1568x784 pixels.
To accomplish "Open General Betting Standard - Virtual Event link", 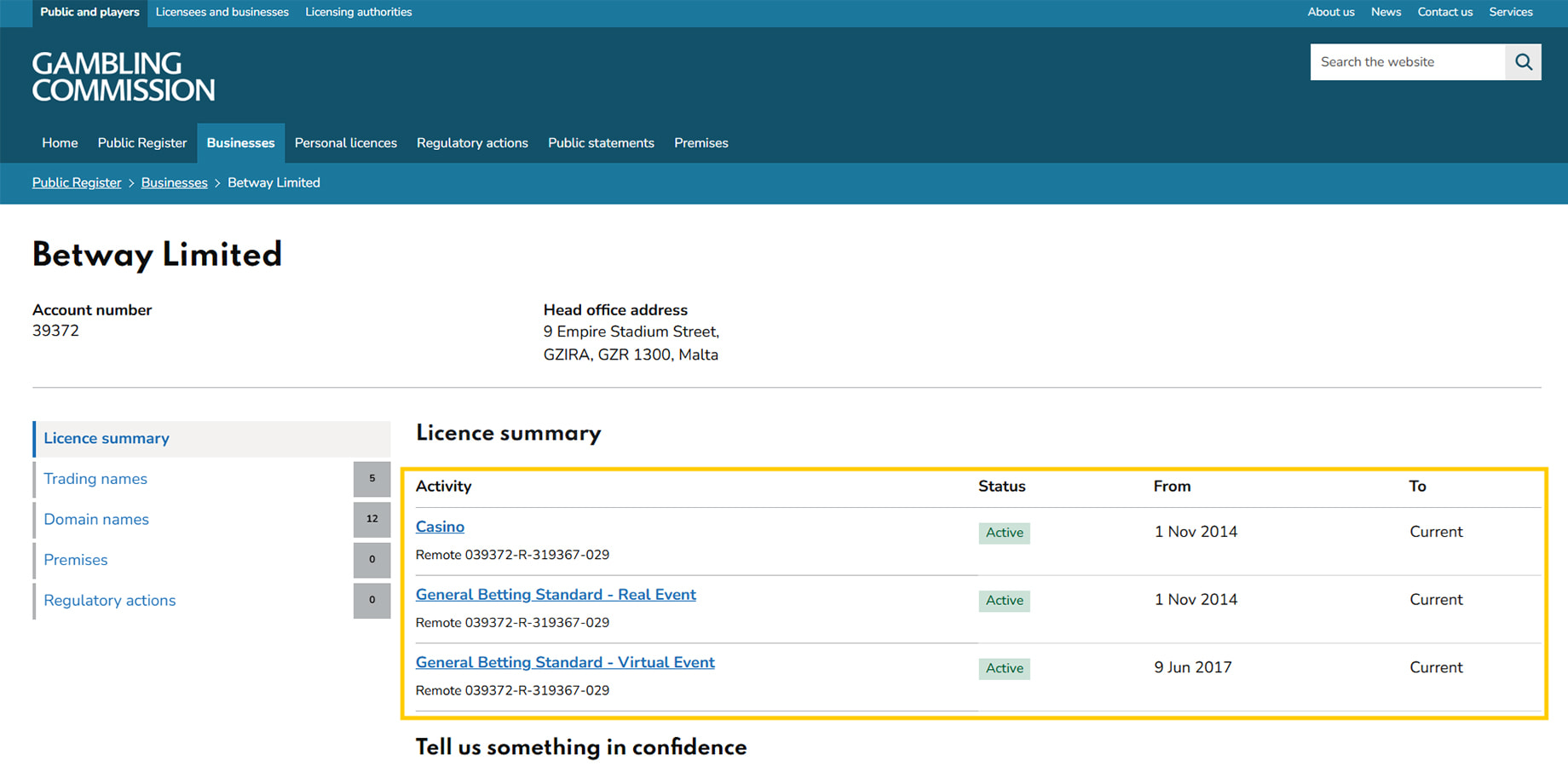I will click(565, 663).
